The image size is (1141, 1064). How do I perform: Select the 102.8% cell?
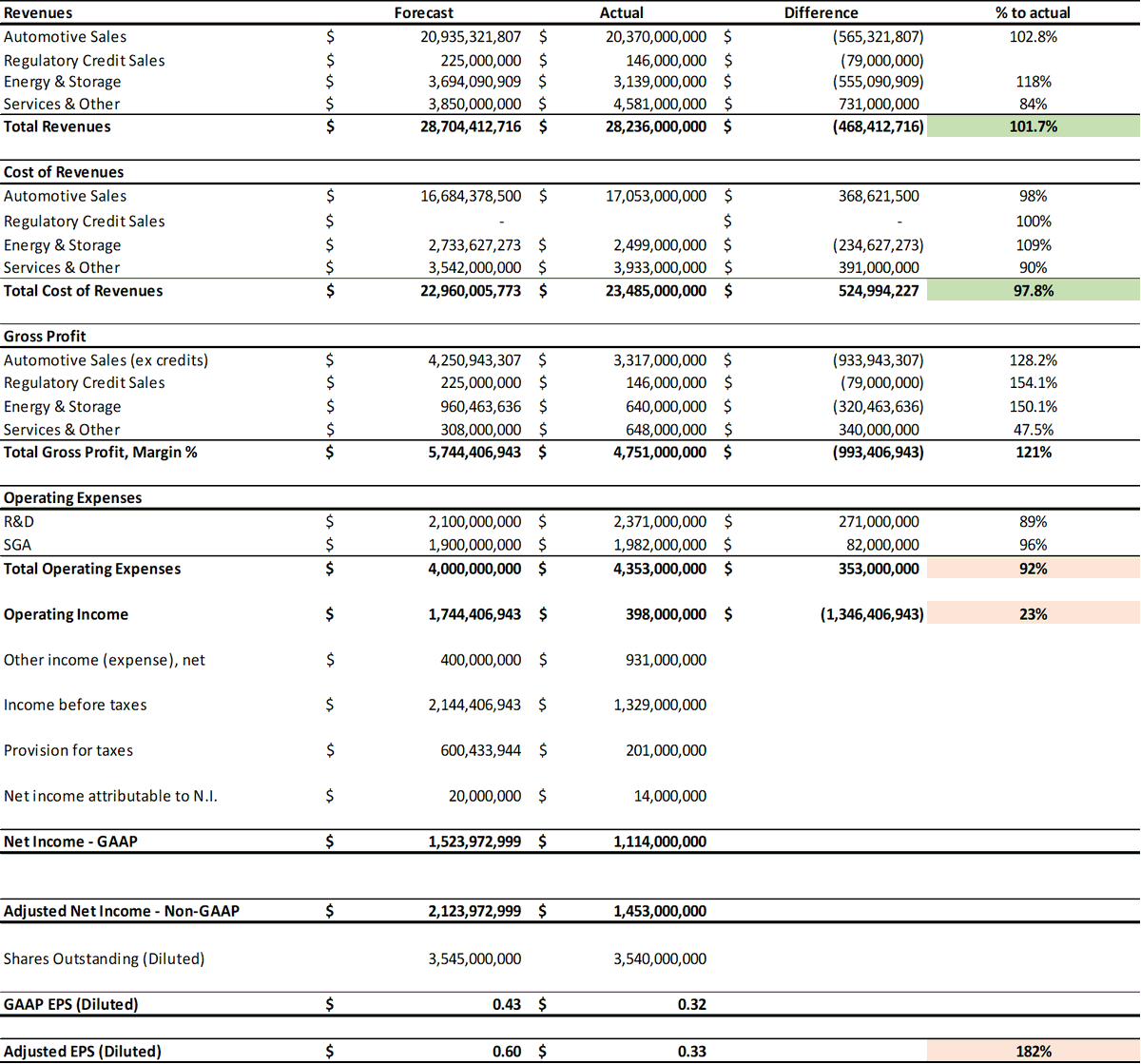(x=1033, y=37)
